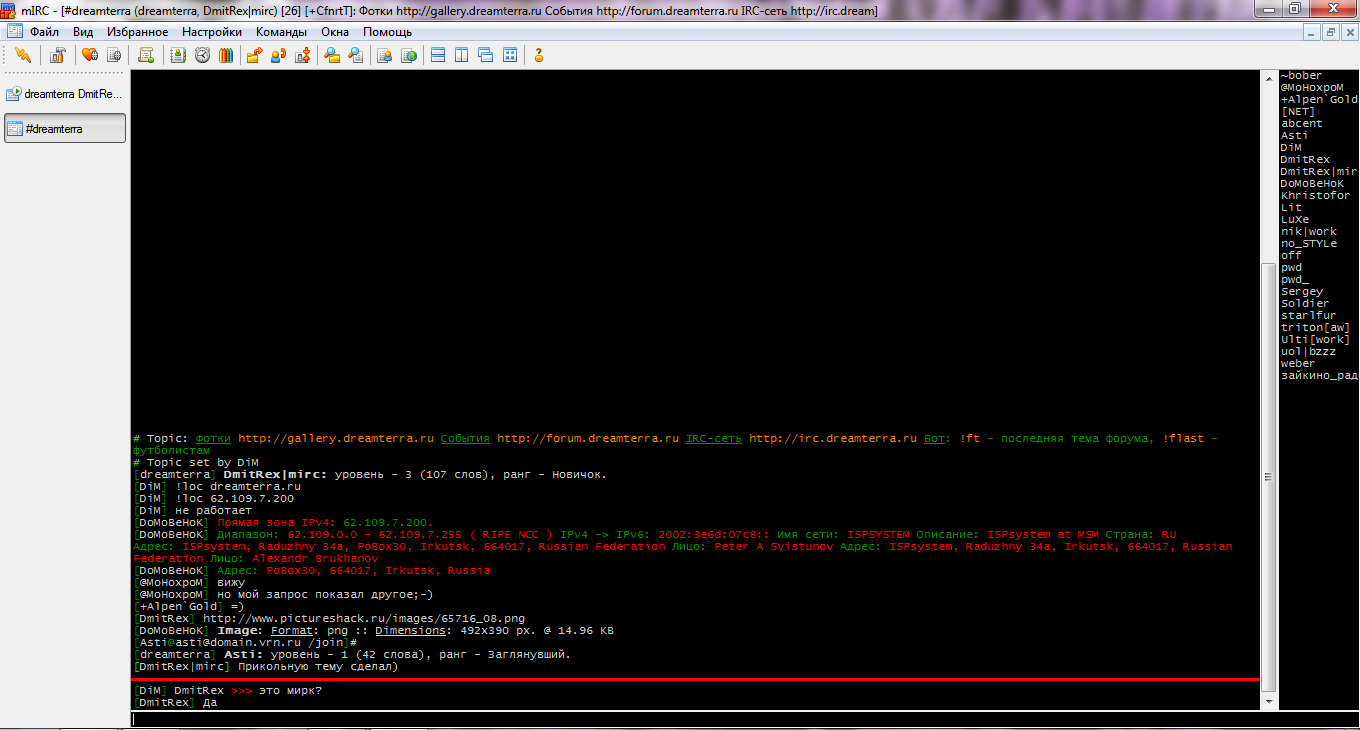Viewport: 1360px width, 730px height.
Task: Open the pictureshack.ru image URL
Action: (x=364, y=619)
